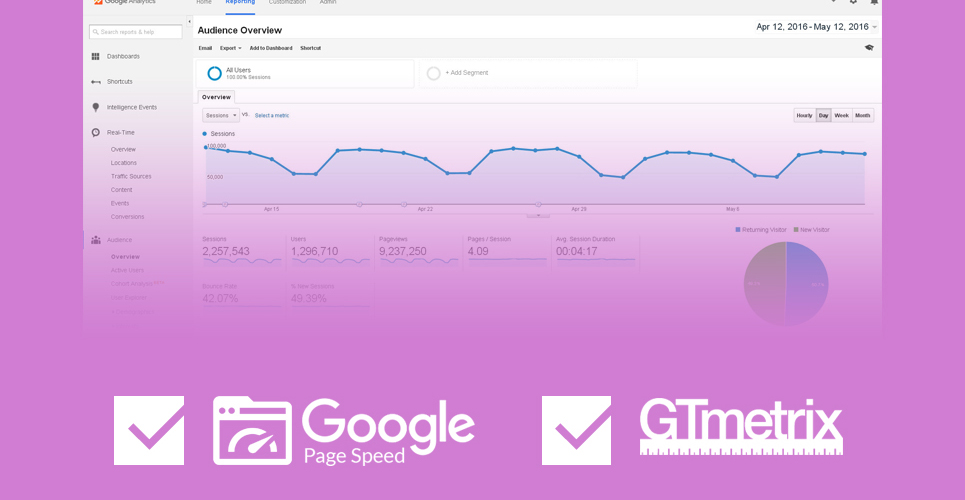The height and width of the screenshot is (500, 965).
Task: Open the Home tab
Action: tap(204, 2)
